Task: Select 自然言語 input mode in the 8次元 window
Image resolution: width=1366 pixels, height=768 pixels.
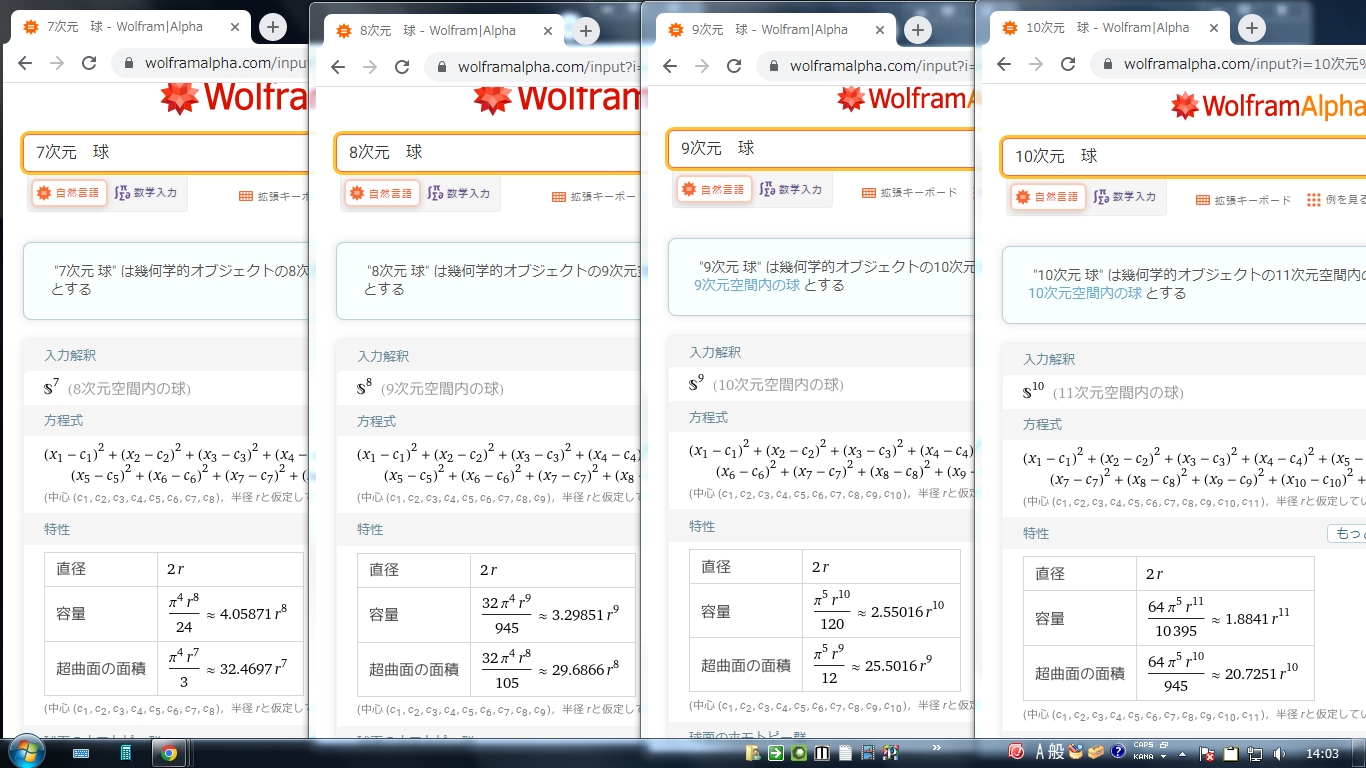Action: click(x=382, y=194)
